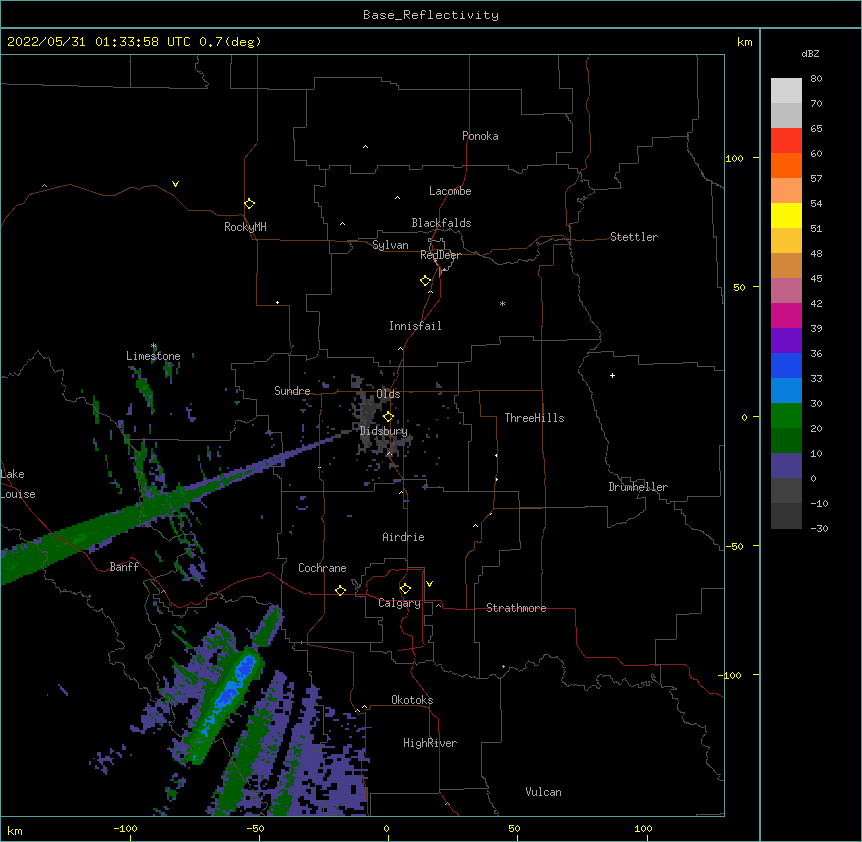862x842 pixels.
Task: Click the Calgary label
Action: click(399, 603)
